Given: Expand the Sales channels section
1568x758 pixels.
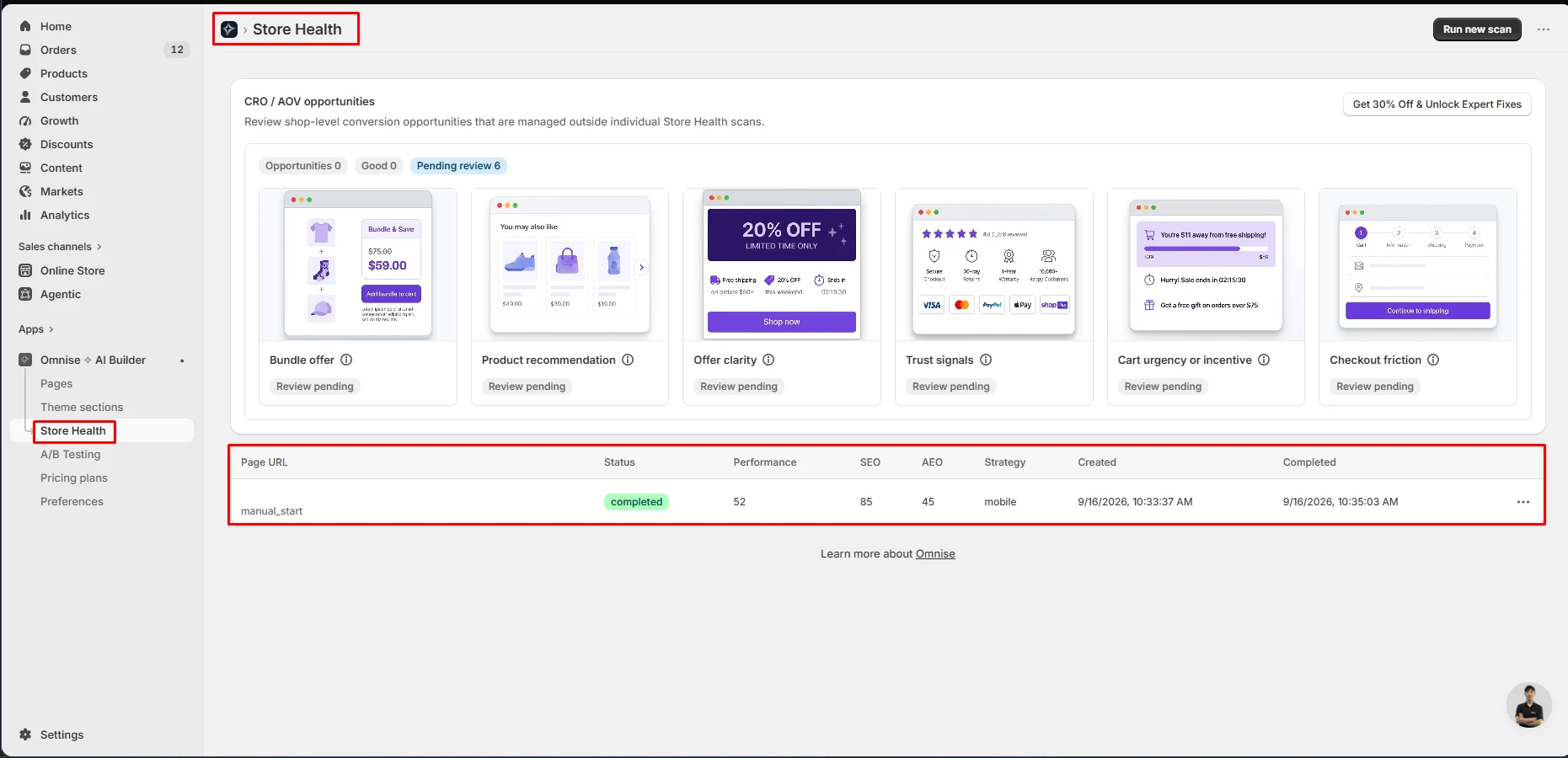Looking at the screenshot, I should pos(60,247).
